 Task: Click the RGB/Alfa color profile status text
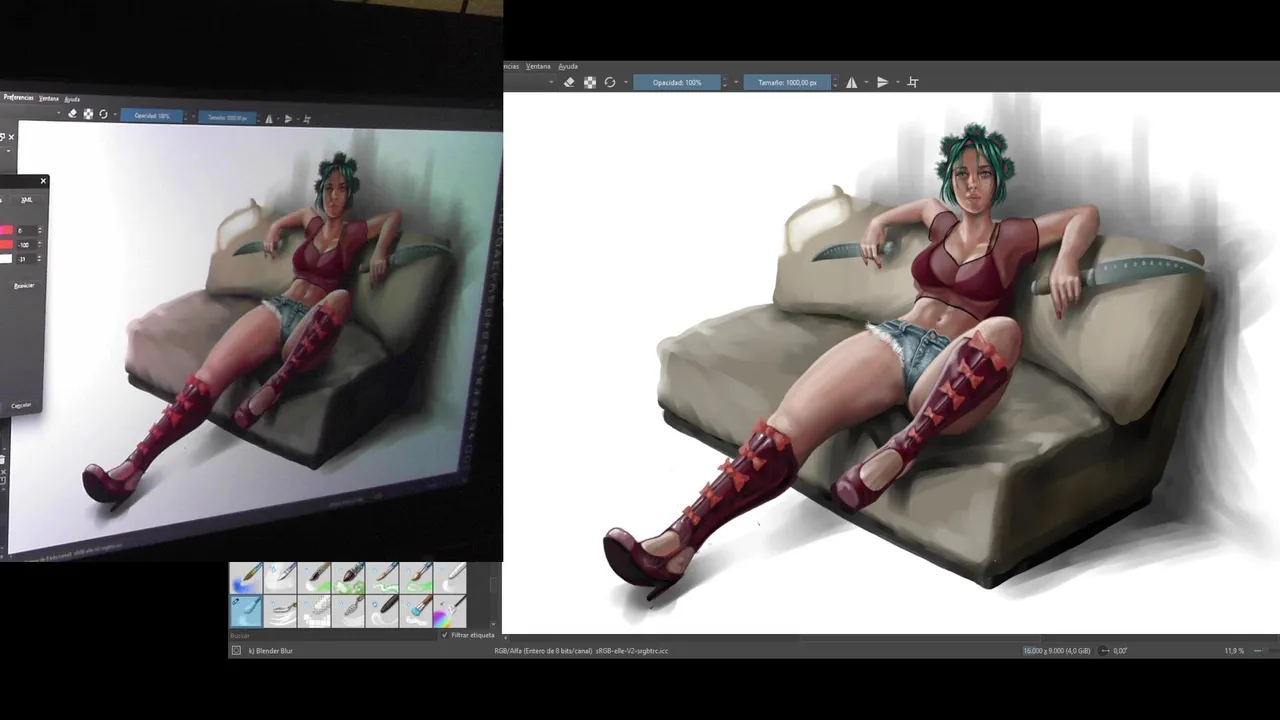[x=581, y=651]
